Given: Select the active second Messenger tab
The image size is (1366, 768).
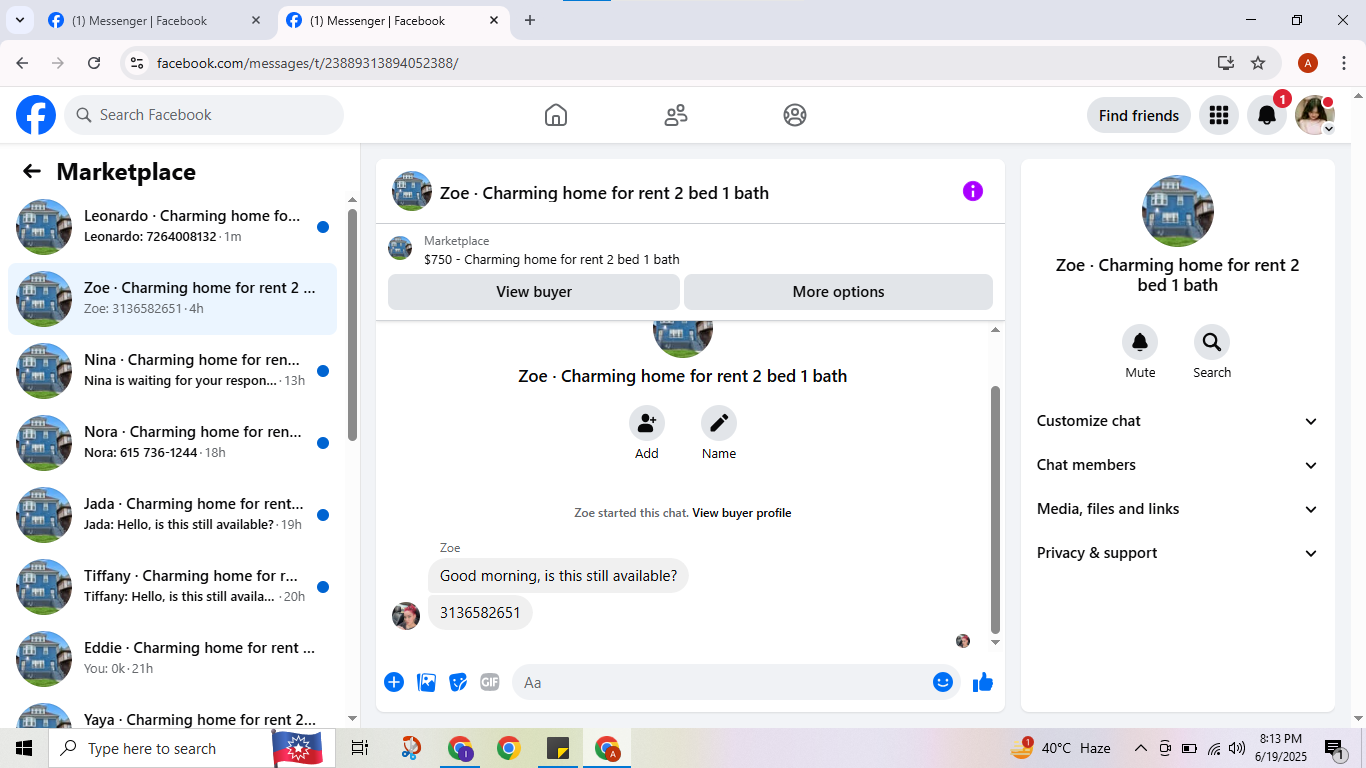Looking at the screenshot, I should coord(391,20).
